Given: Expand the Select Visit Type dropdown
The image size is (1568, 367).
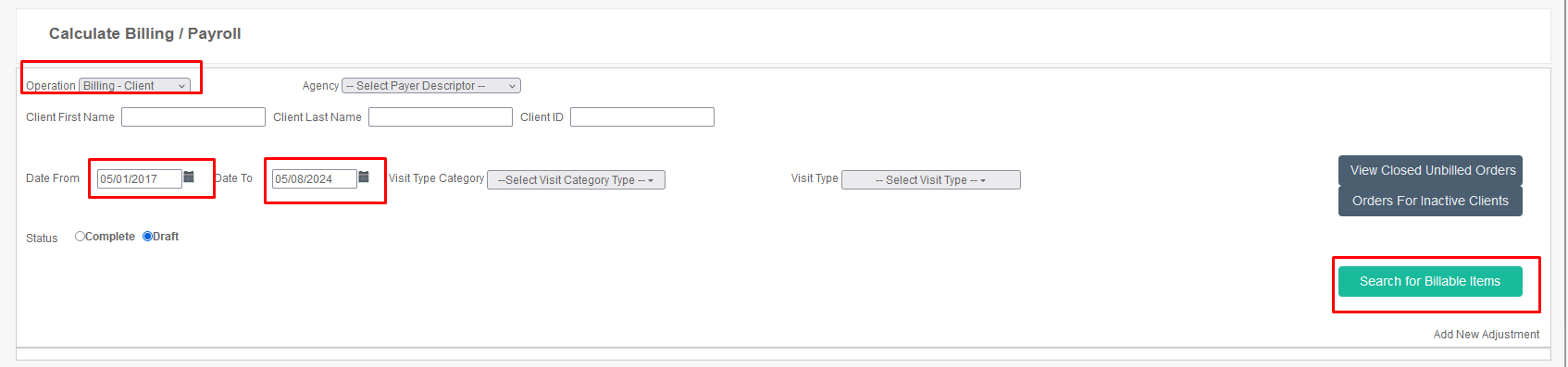Looking at the screenshot, I should [931, 180].
